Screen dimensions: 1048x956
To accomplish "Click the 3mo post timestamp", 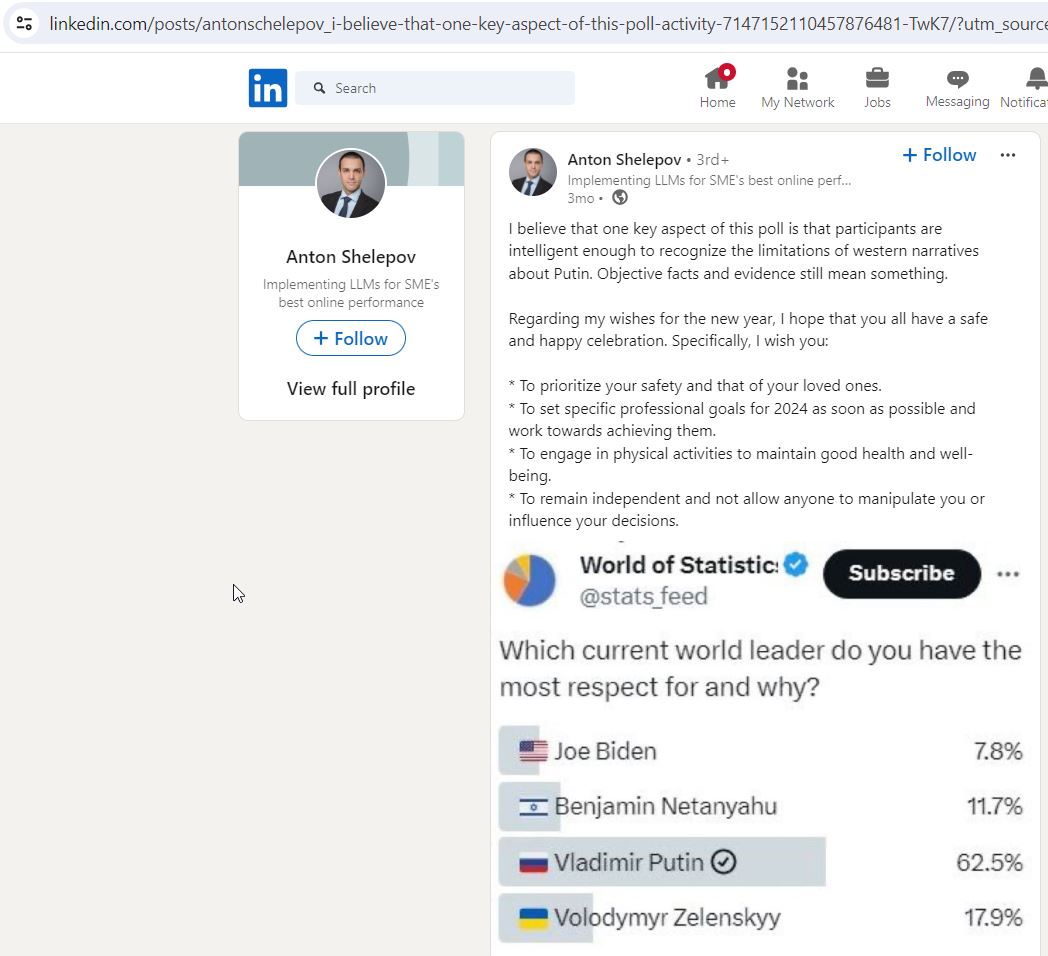I will click(x=580, y=198).
